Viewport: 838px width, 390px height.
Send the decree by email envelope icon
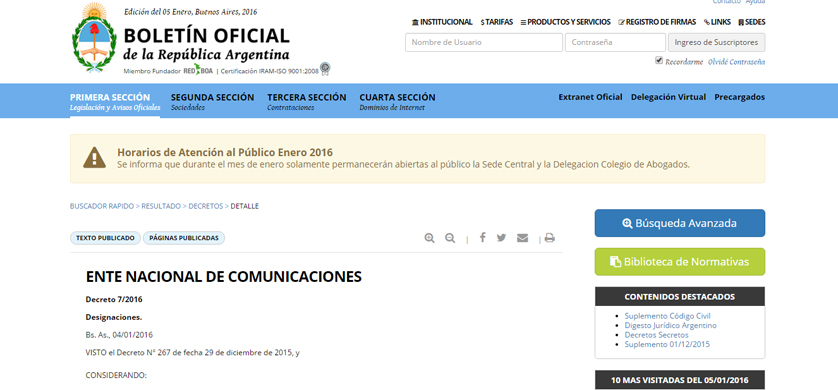point(523,238)
